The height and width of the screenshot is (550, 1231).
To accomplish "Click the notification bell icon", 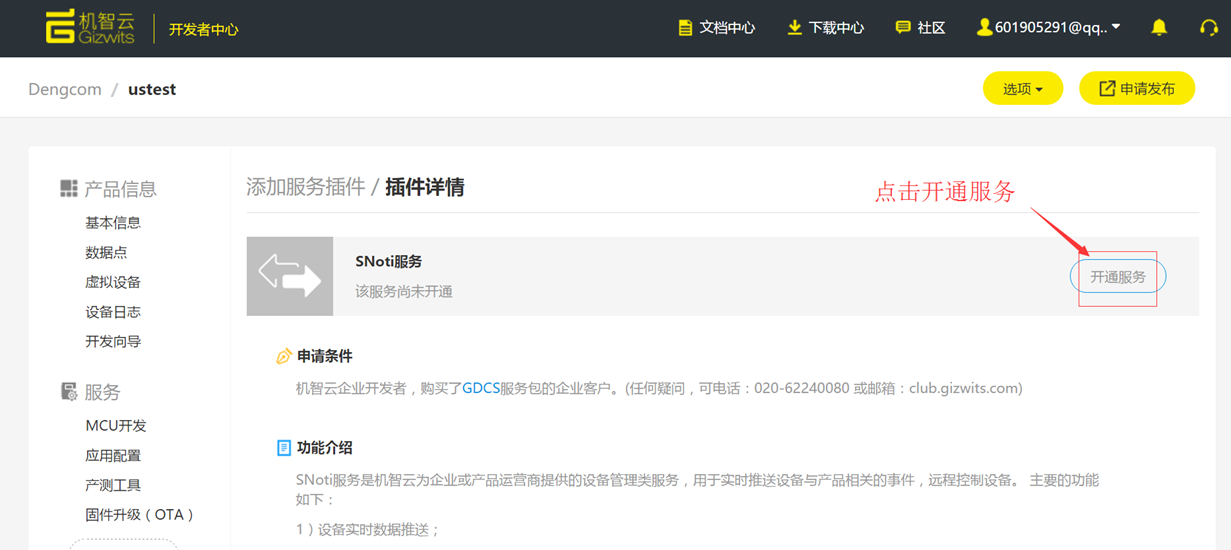I will (1159, 28).
